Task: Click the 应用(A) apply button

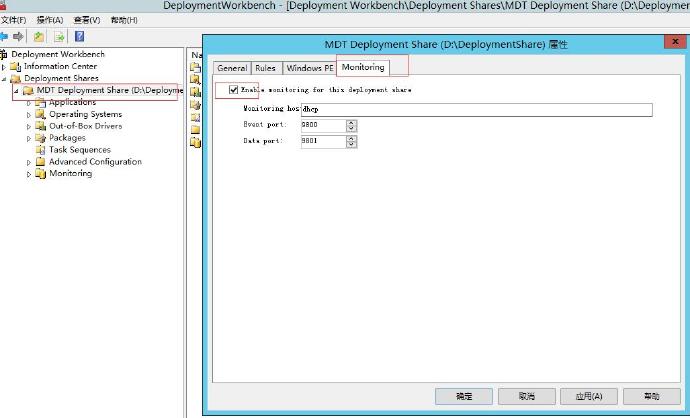Action: point(589,396)
